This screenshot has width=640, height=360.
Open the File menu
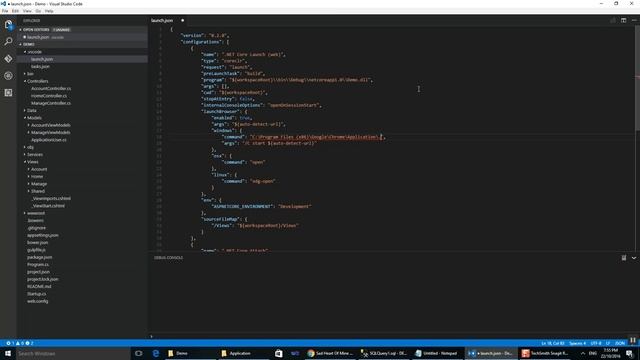coord(5,11)
